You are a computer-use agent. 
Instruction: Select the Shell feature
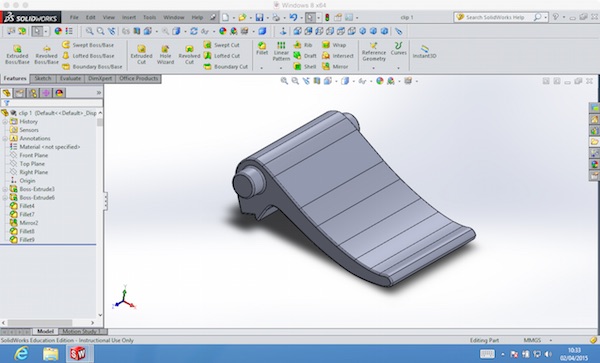coord(305,67)
